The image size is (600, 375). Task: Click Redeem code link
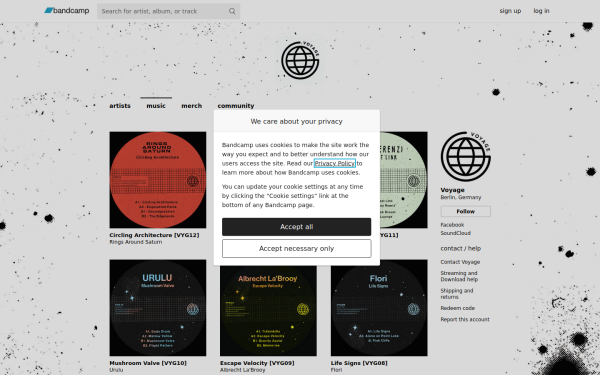[457, 308]
